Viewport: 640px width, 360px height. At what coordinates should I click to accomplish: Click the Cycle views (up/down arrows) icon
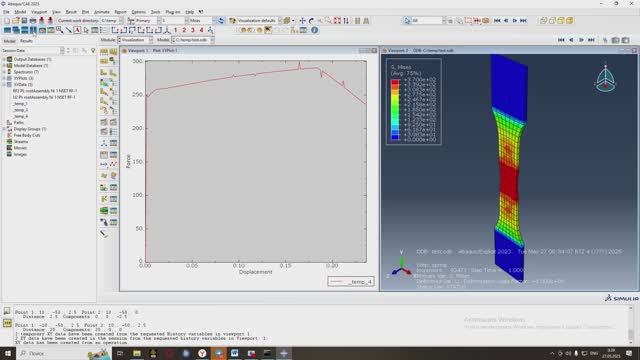[346, 20]
